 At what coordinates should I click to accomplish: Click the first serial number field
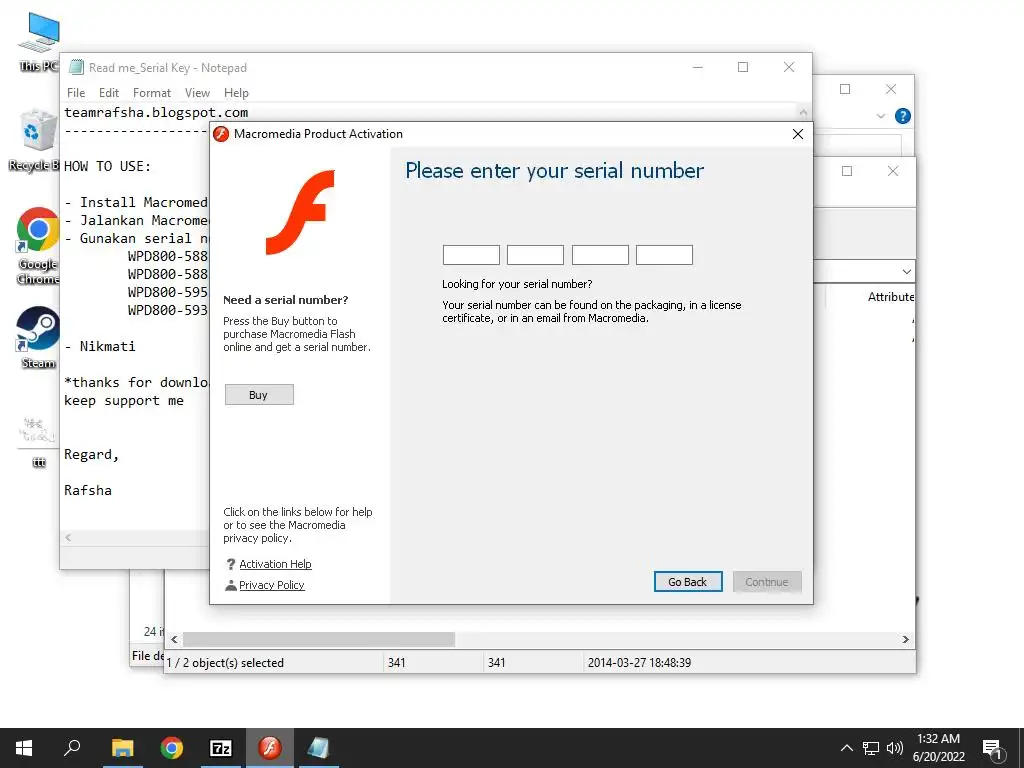tap(471, 255)
